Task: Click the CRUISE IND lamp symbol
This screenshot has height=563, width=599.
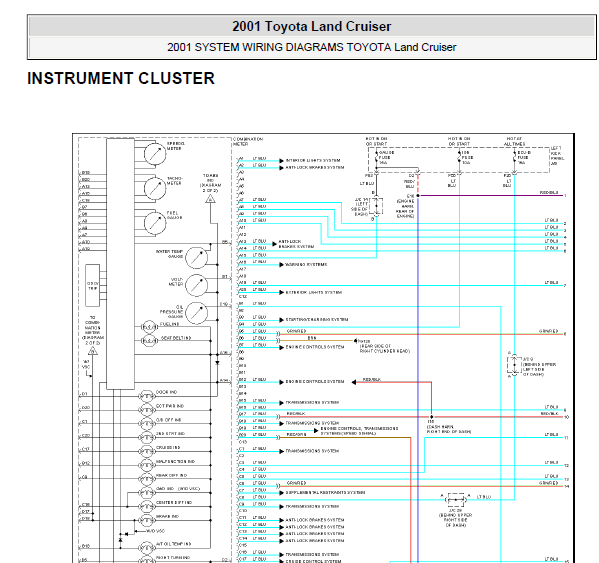Action: [146, 451]
